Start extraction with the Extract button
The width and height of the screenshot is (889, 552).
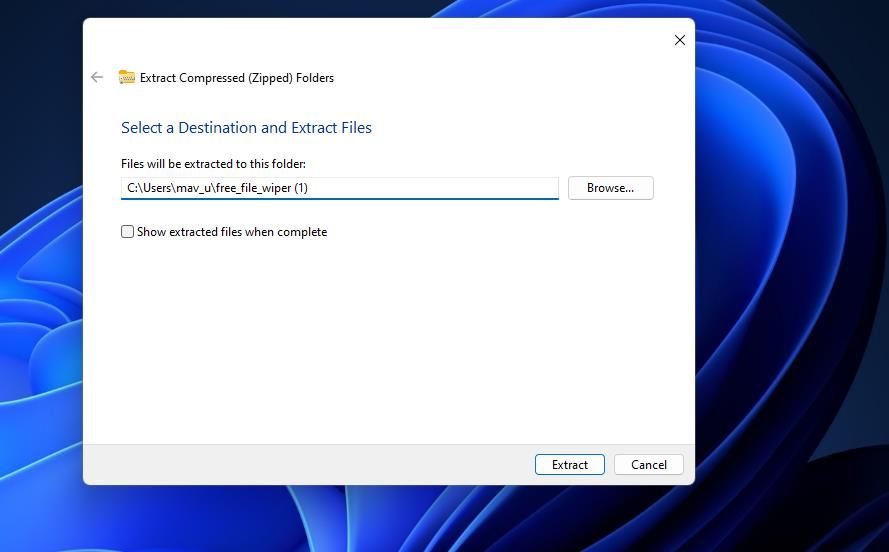(570, 465)
